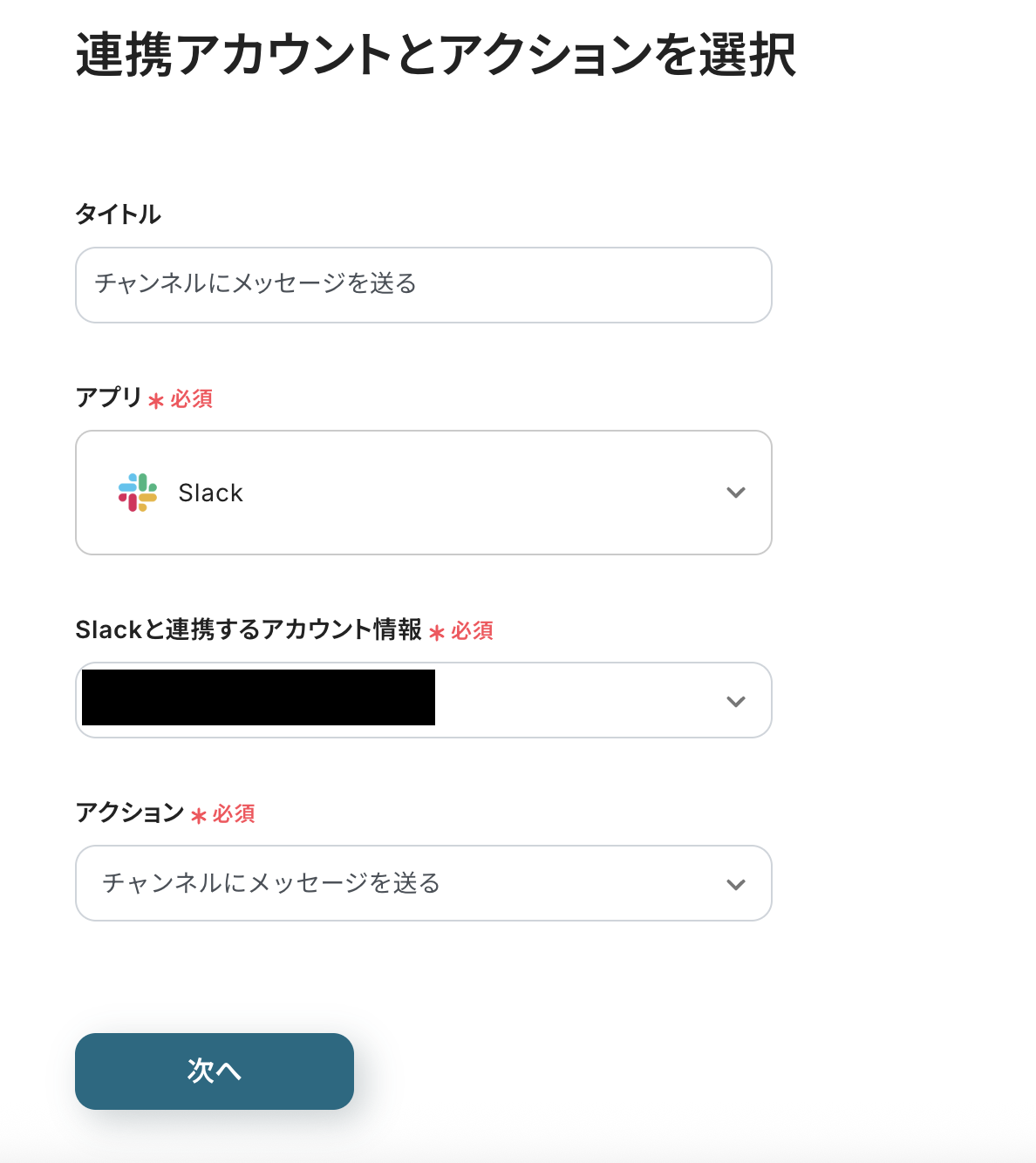Image resolution: width=1036 pixels, height=1163 pixels.
Task: Click the redacted account name
Action: click(x=258, y=697)
